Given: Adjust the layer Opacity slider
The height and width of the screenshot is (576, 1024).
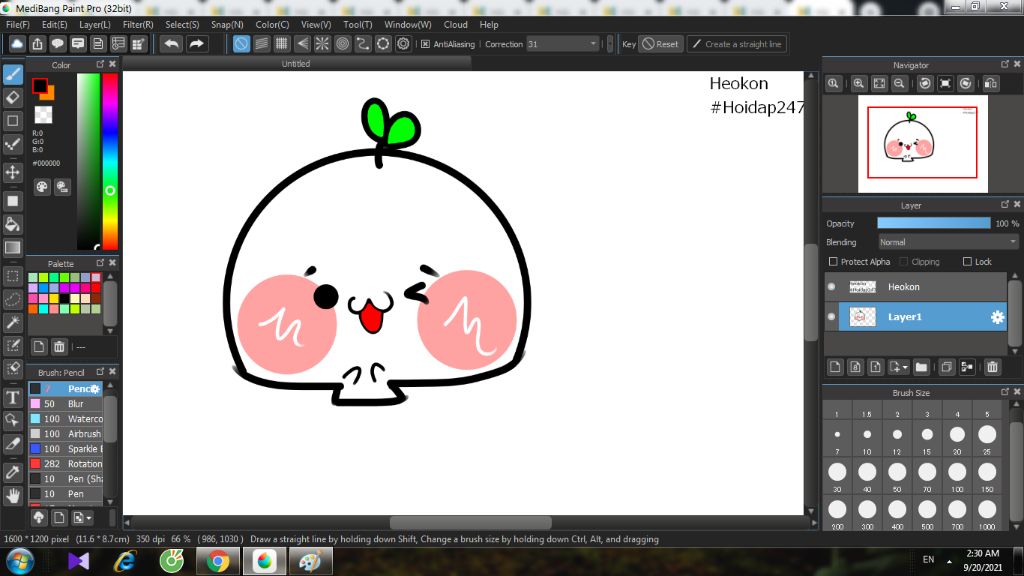Looking at the screenshot, I should tap(933, 223).
